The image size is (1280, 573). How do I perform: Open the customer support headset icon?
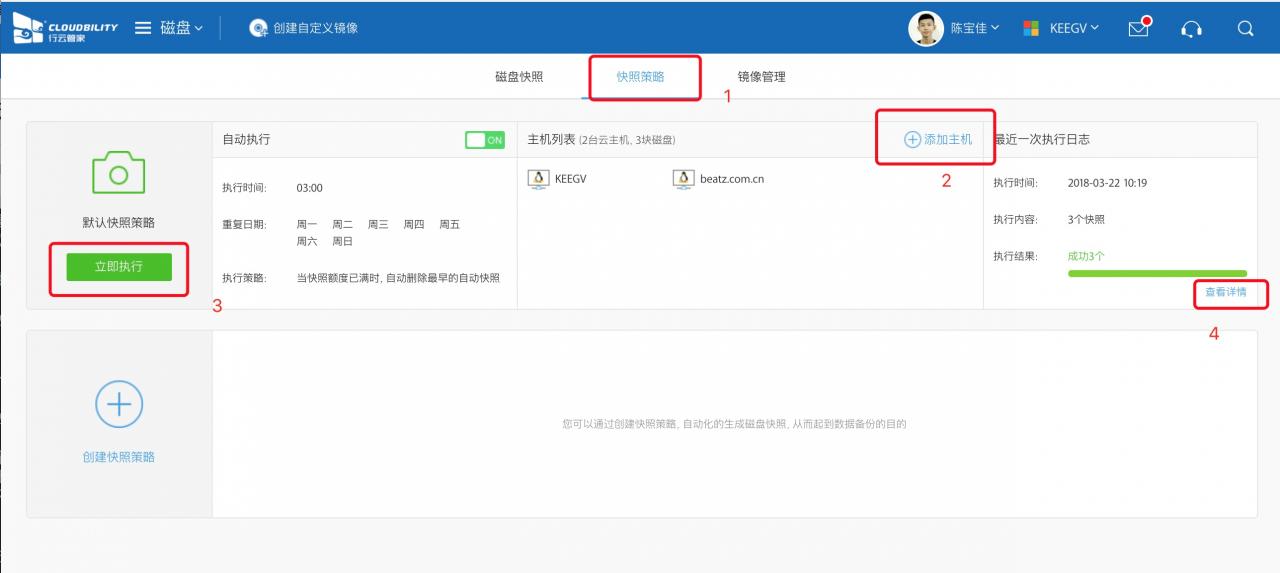click(1191, 28)
